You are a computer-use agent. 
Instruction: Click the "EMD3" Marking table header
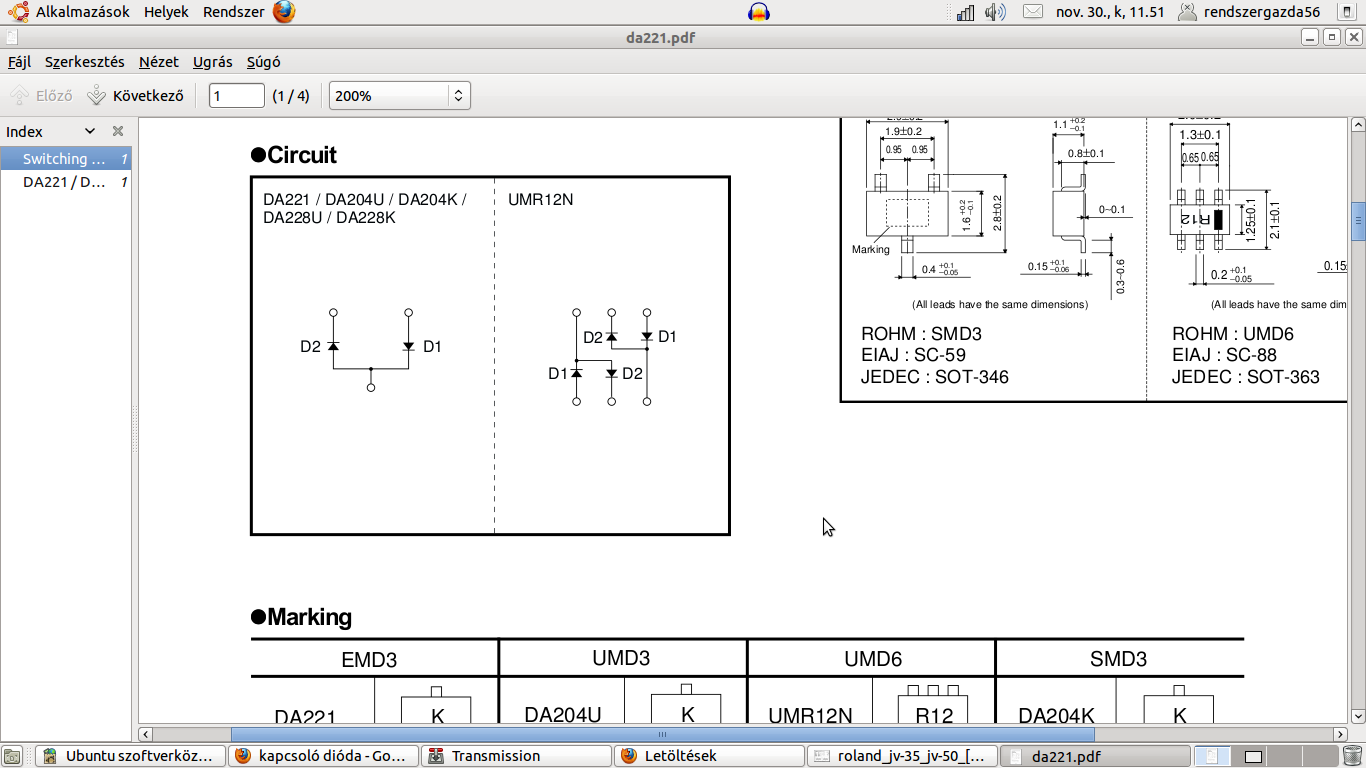(x=369, y=660)
